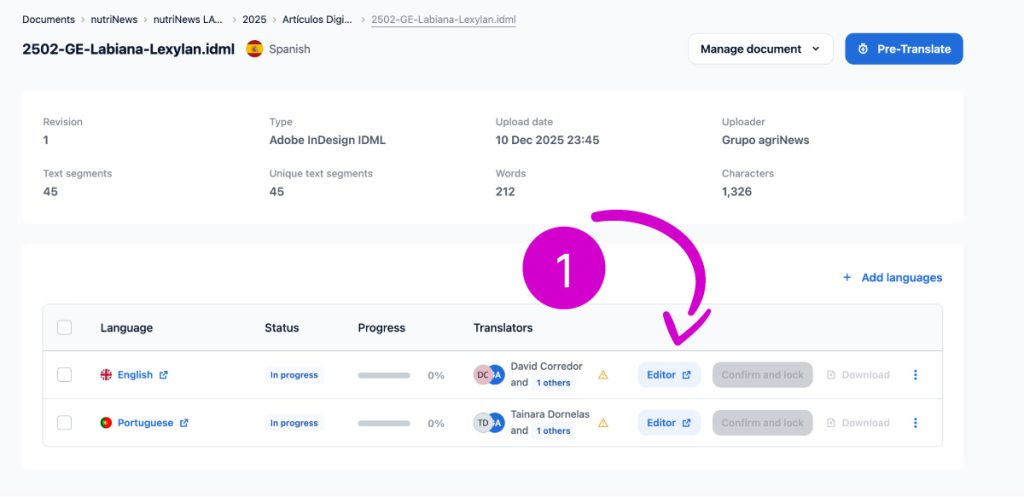The height and width of the screenshot is (497, 1024).
Task: Open external link icon next to English
Action: click(164, 375)
